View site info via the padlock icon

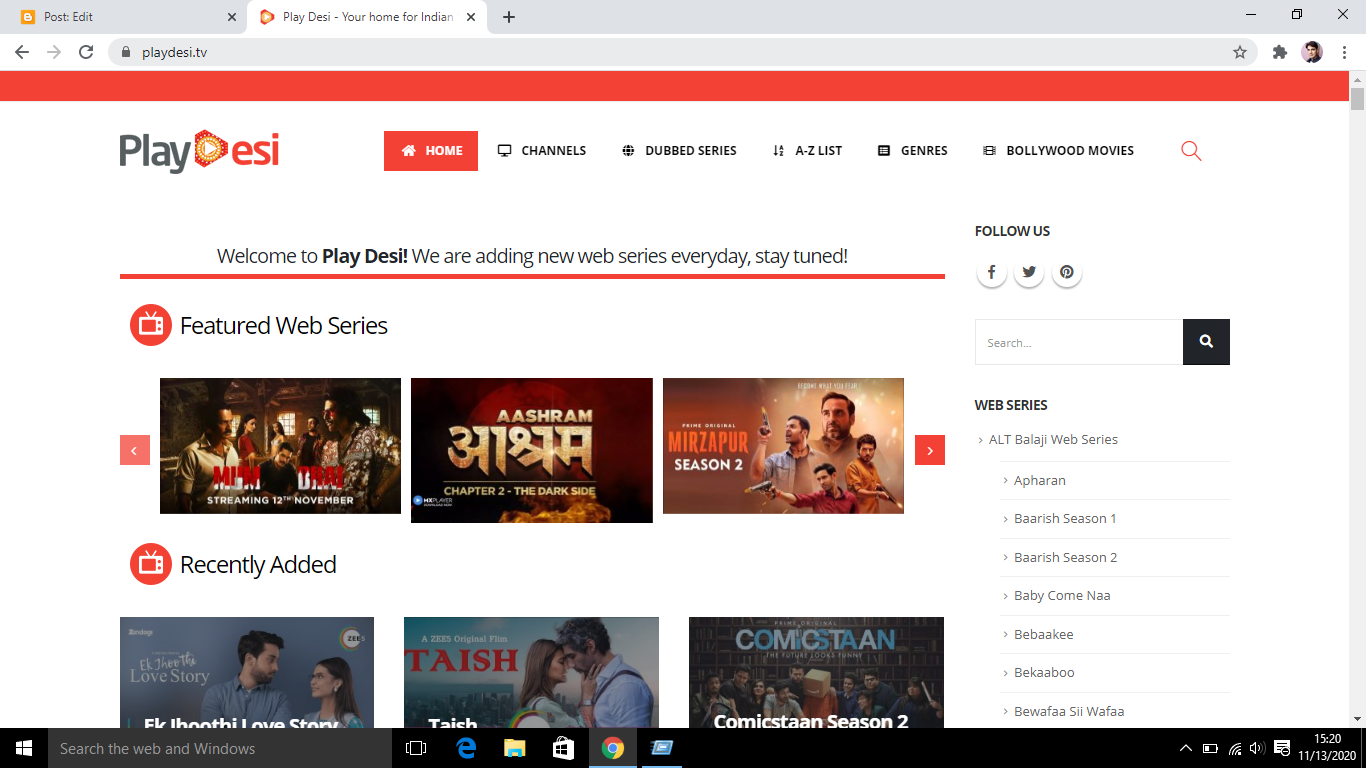point(126,52)
